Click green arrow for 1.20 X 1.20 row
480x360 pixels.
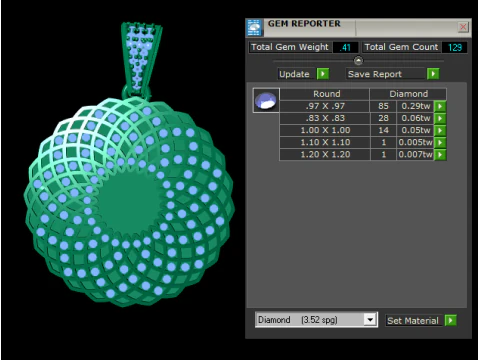[x=440, y=154]
